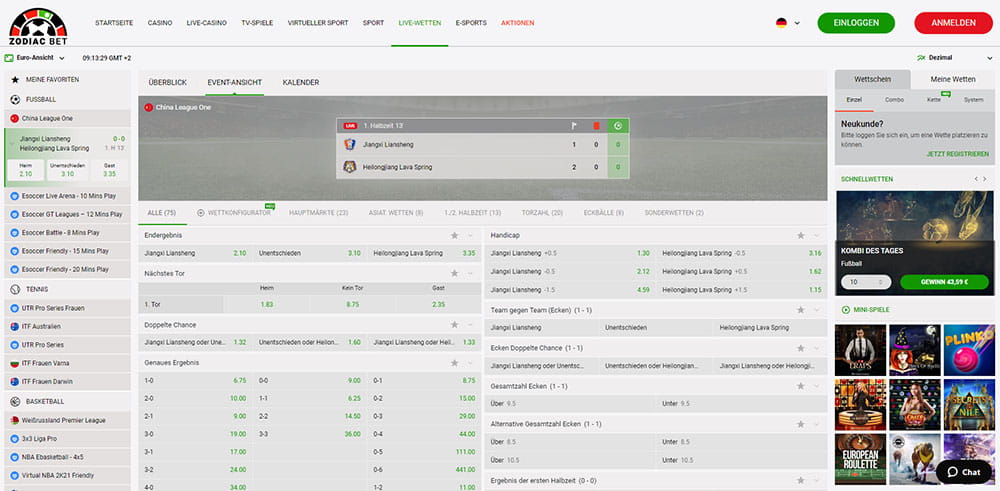The image size is (1000, 491).
Task: Switch to the KALENDER tab
Action: click(301, 82)
